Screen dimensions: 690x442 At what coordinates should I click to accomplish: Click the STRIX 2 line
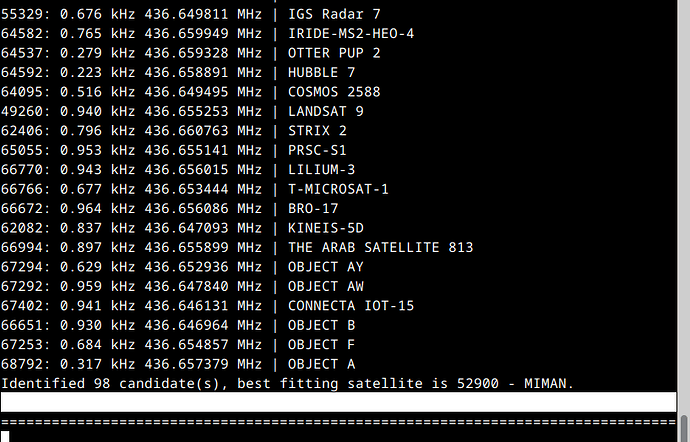(174, 131)
